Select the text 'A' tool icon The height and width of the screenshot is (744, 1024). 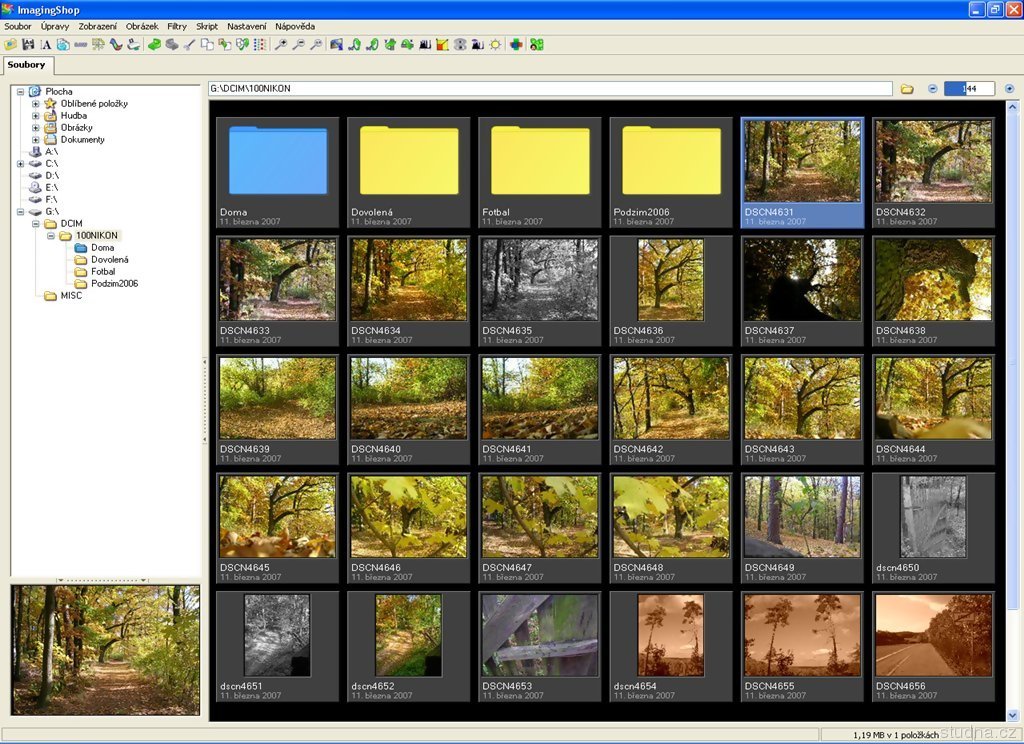pyautogui.click(x=46, y=44)
